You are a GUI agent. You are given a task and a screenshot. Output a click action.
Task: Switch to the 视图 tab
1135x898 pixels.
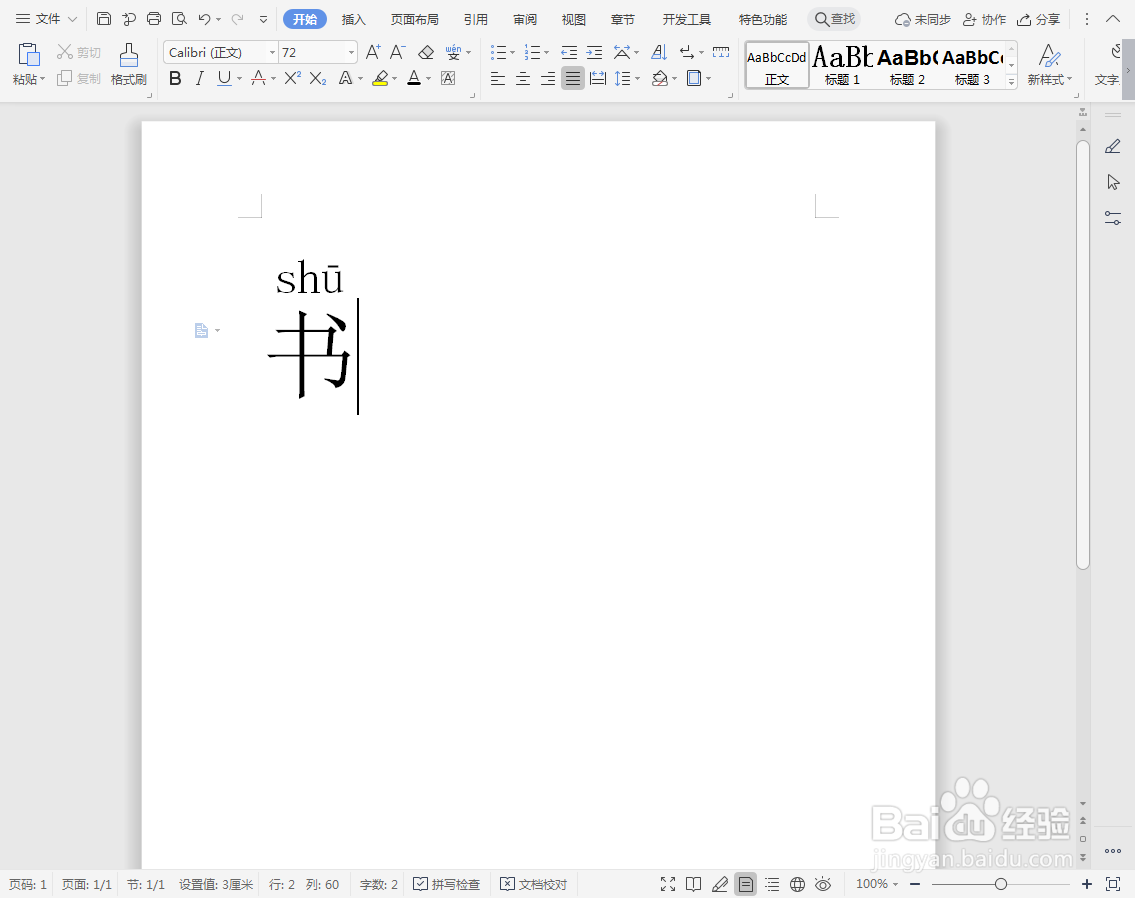pos(573,20)
